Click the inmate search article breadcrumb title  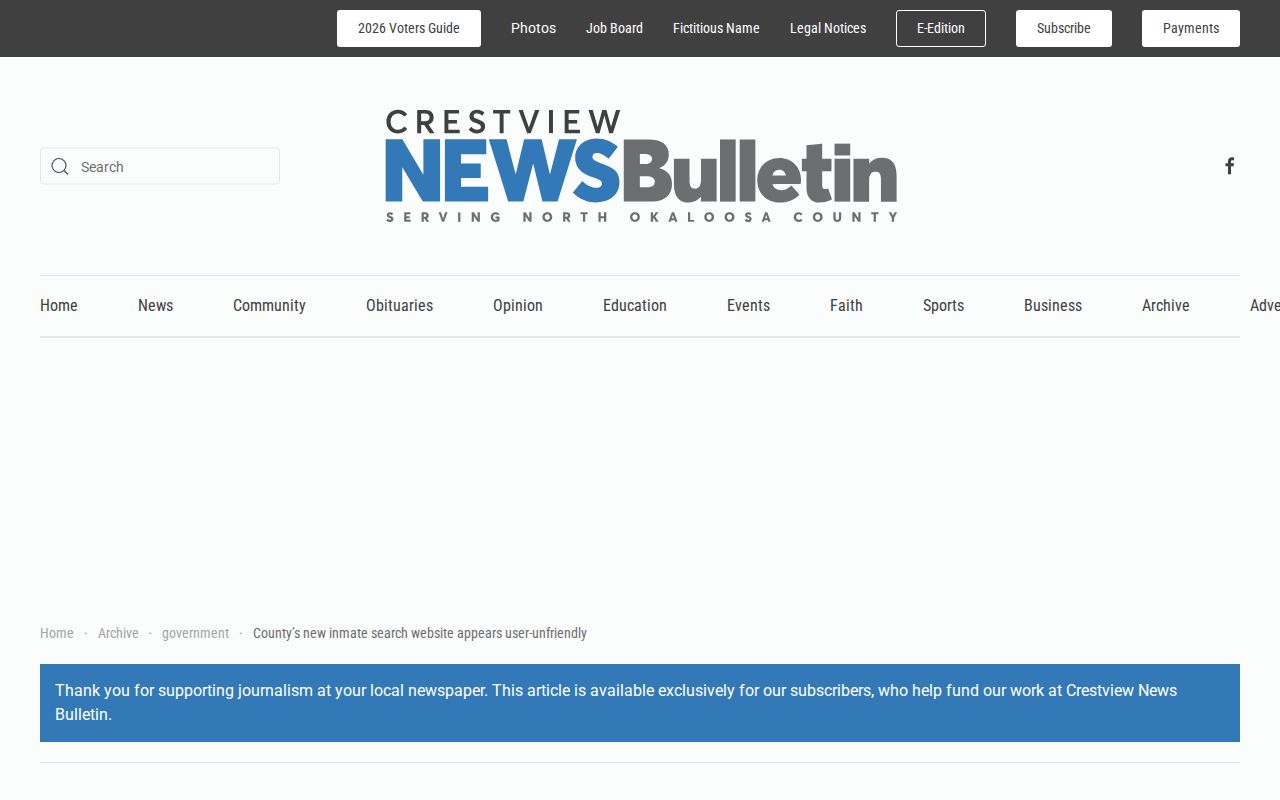click(420, 633)
